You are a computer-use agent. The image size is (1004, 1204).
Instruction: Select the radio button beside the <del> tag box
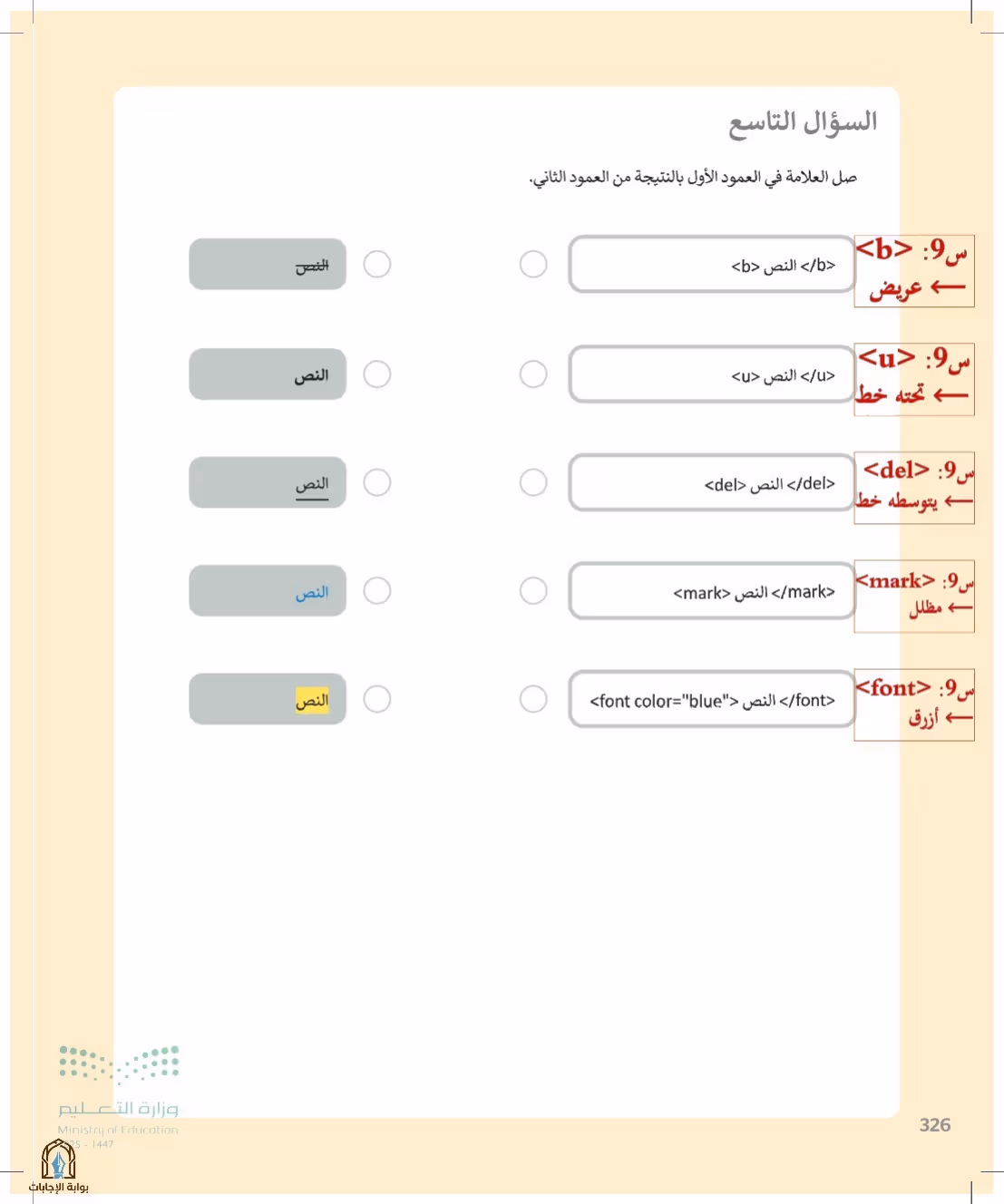[533, 482]
